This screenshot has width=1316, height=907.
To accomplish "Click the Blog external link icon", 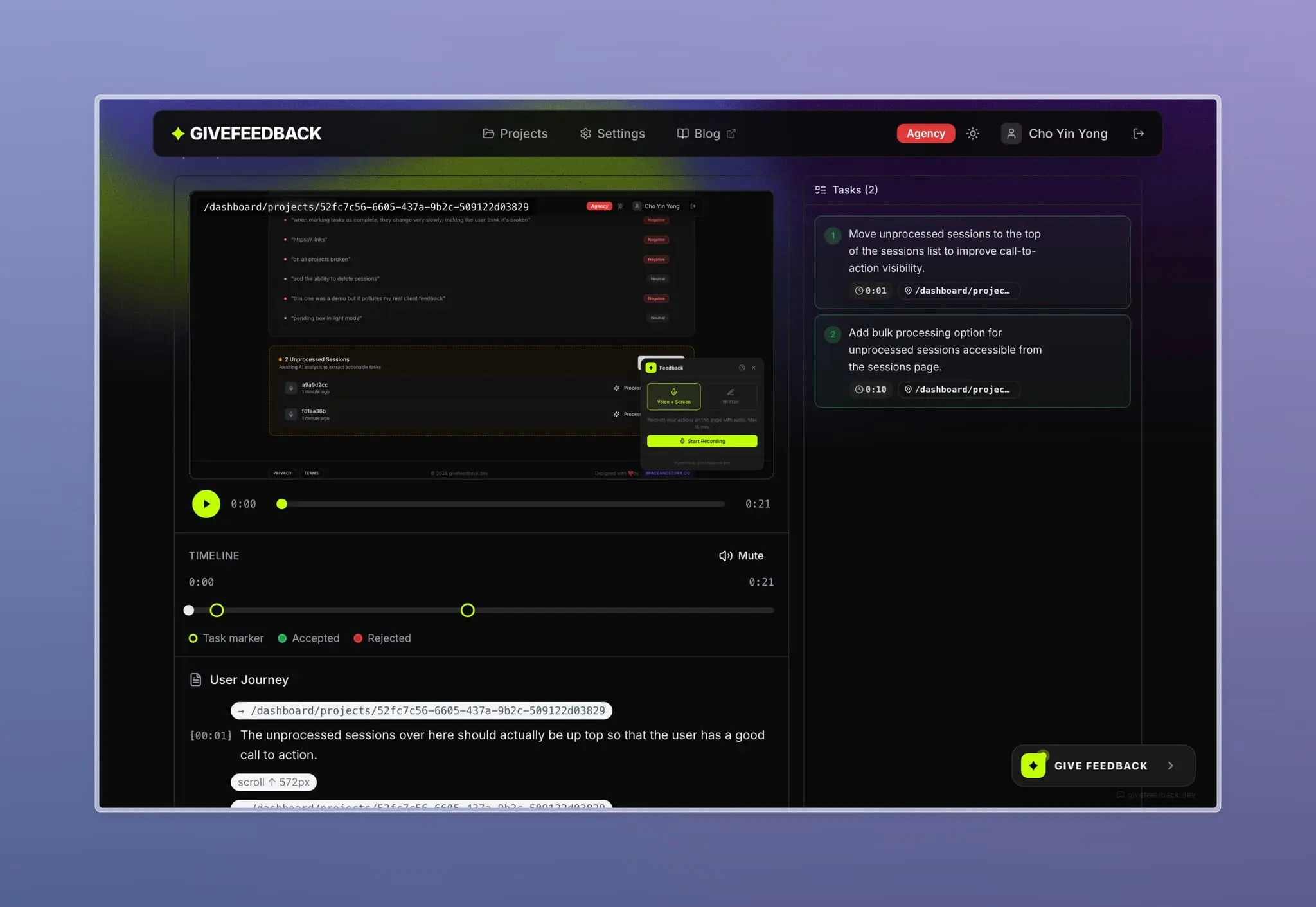I will coord(731,134).
